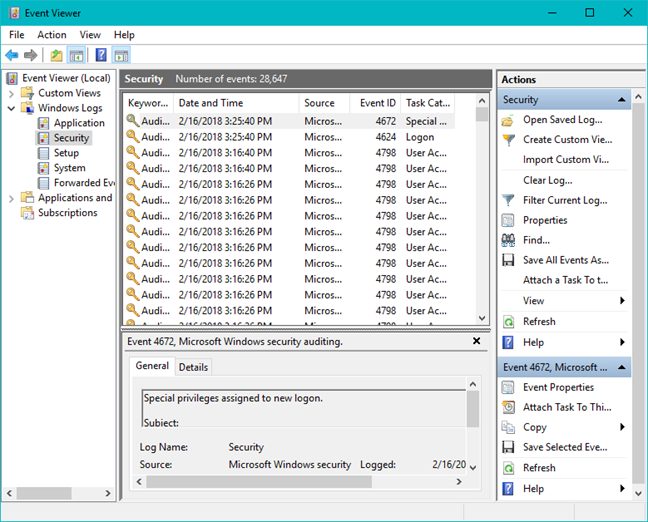Collapse the Windows Logs node
The height and width of the screenshot is (522, 648).
11,108
